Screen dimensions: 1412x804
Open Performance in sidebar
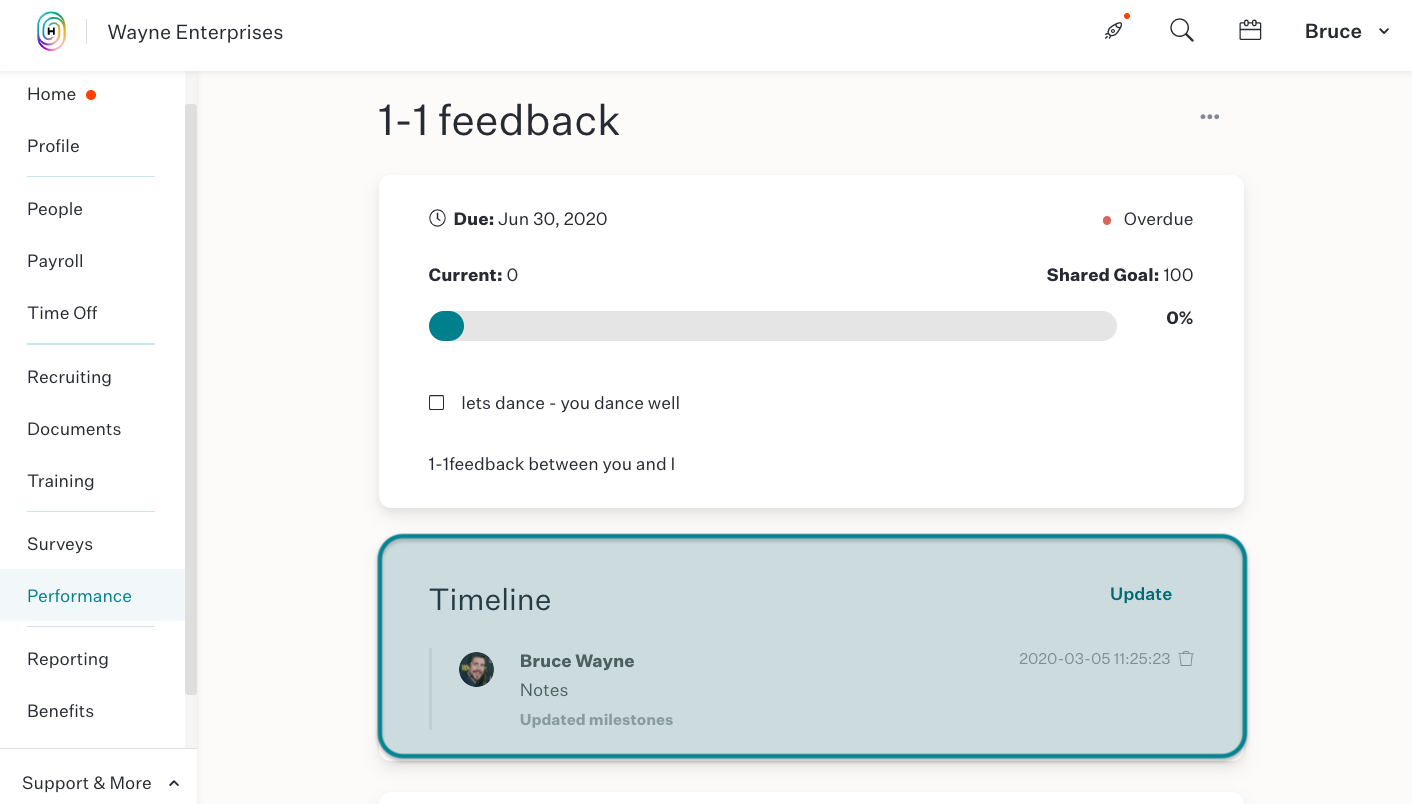[79, 596]
